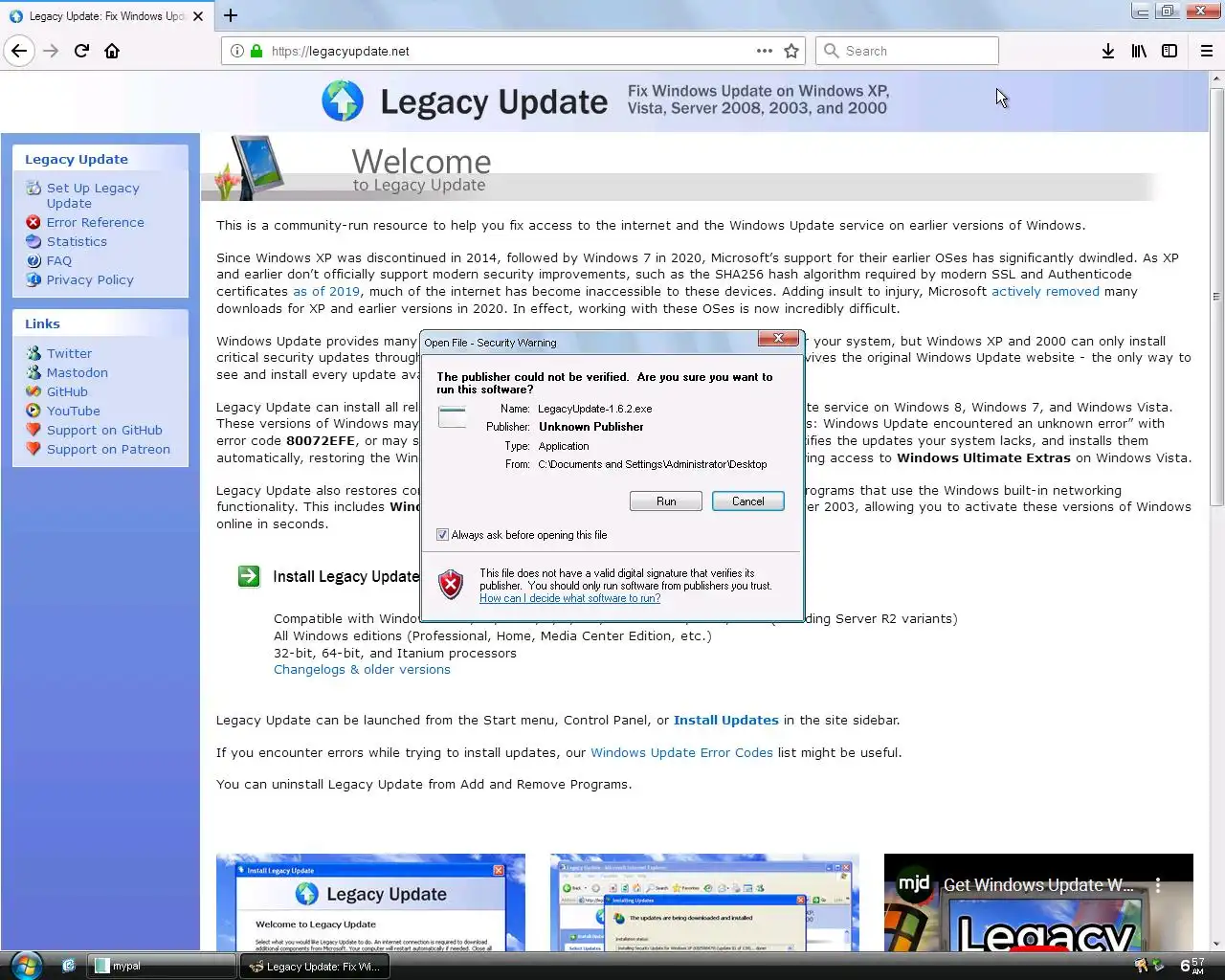This screenshot has height=980, width=1225.
Task: Switch to the mypal taskbar button
Action: tap(161, 966)
